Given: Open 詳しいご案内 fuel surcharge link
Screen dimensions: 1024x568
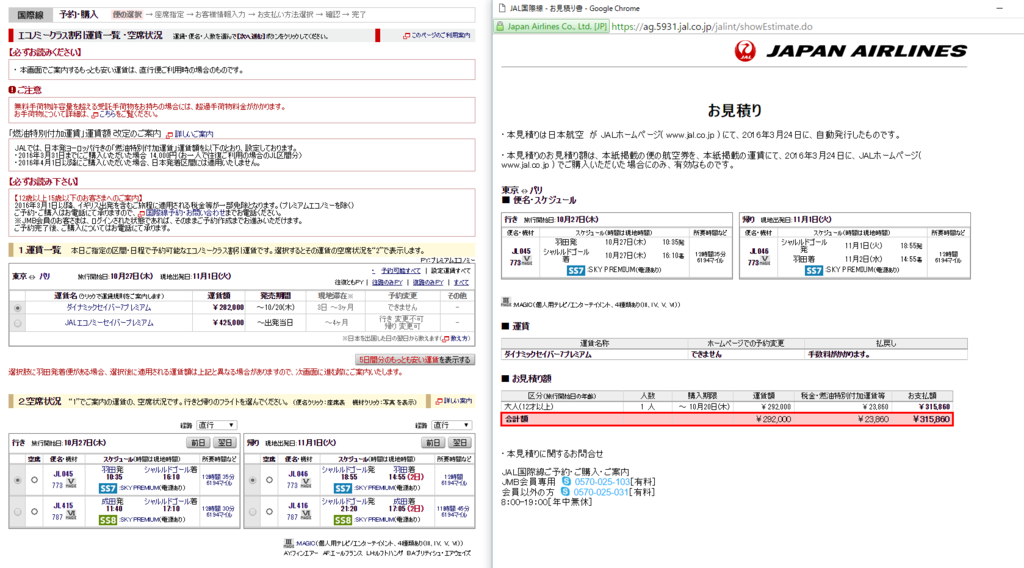Looking at the screenshot, I should (x=190, y=134).
